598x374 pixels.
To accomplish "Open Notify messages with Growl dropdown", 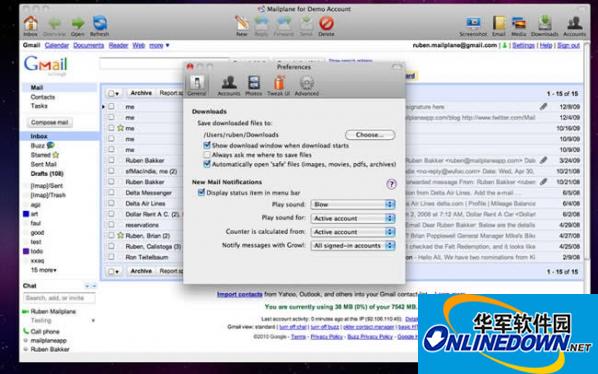I will [x=353, y=246].
